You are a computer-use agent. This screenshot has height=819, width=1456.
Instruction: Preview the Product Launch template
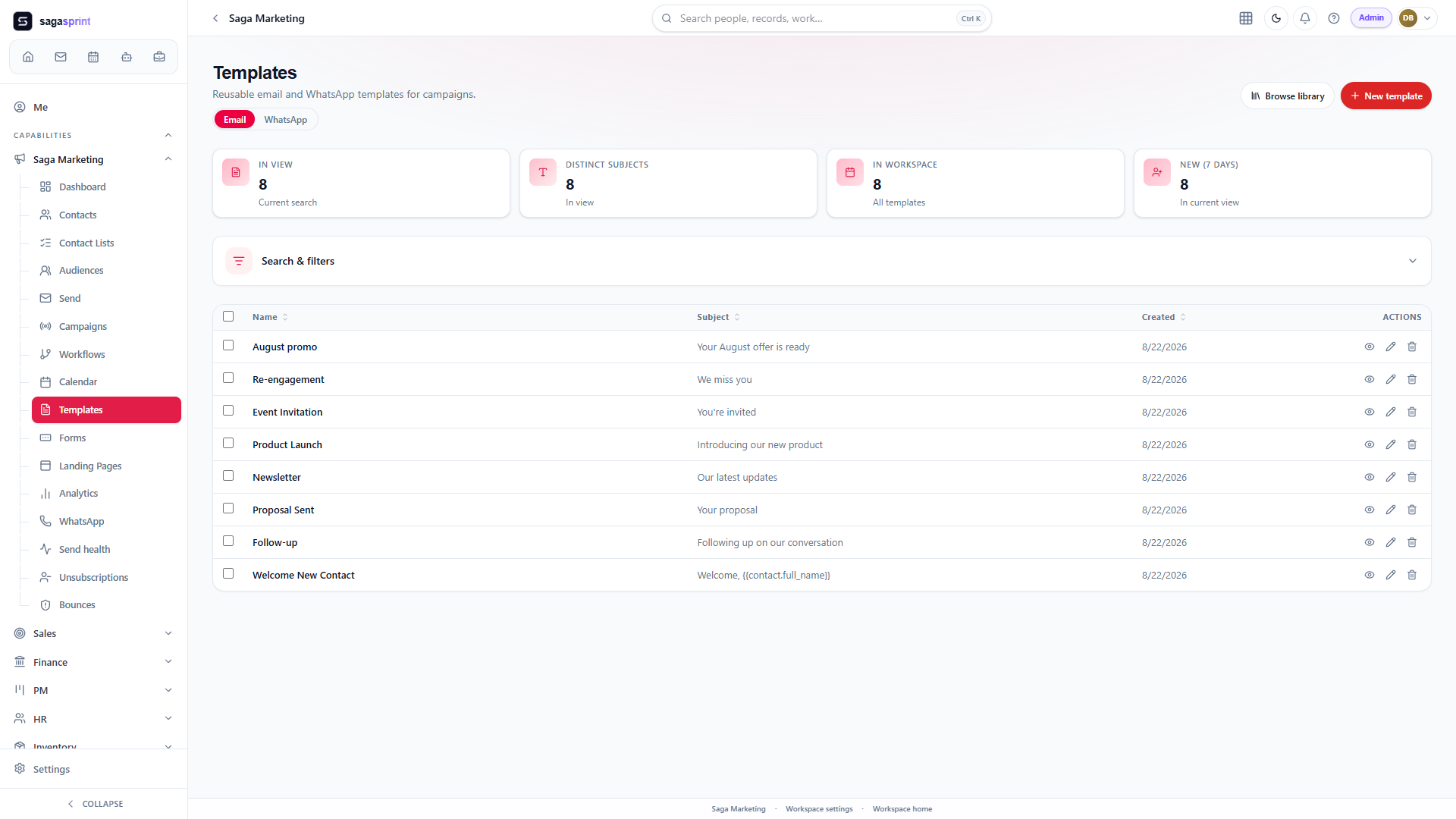[1370, 444]
